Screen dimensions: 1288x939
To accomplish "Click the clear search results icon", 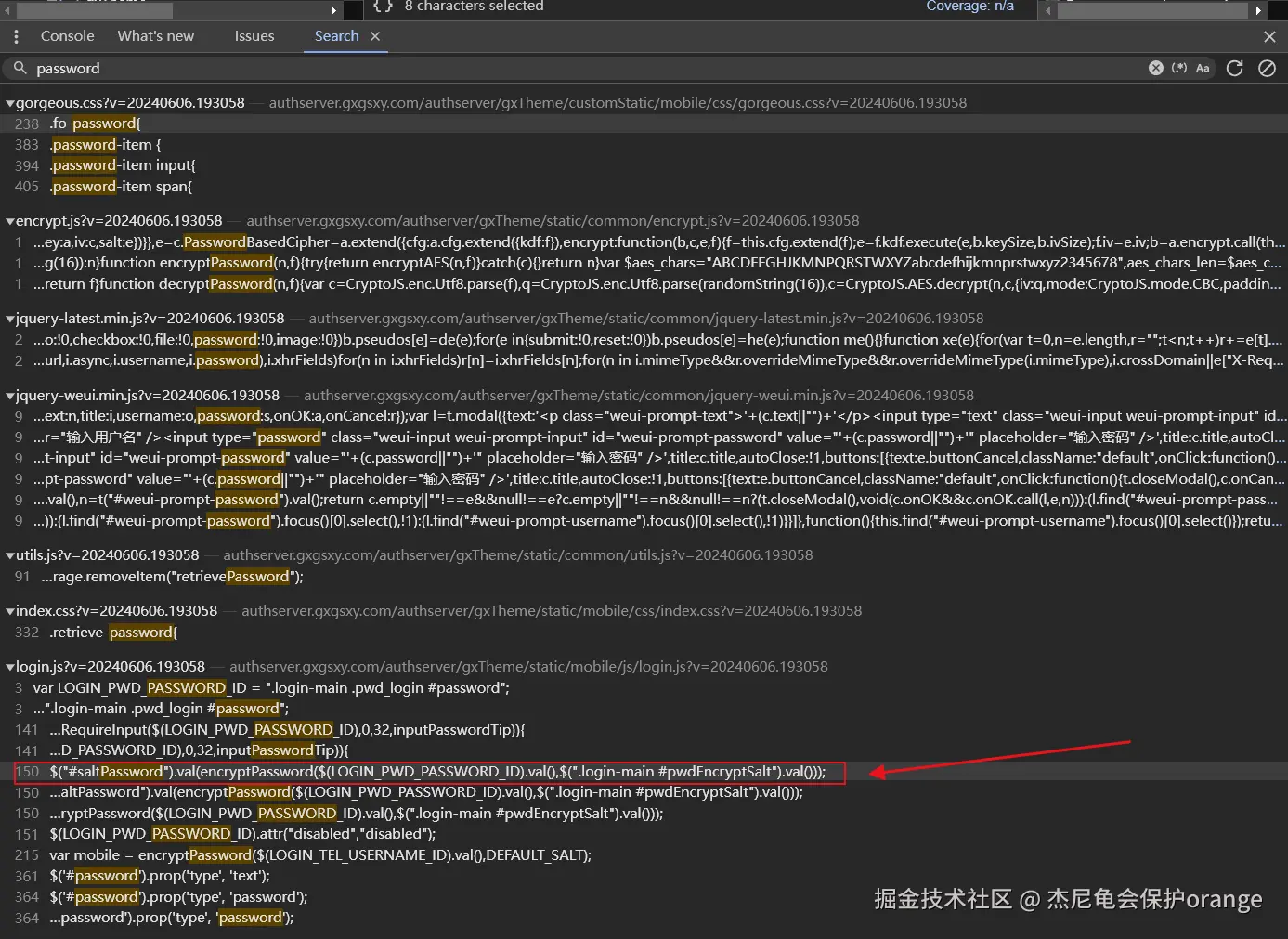I will (x=1267, y=68).
